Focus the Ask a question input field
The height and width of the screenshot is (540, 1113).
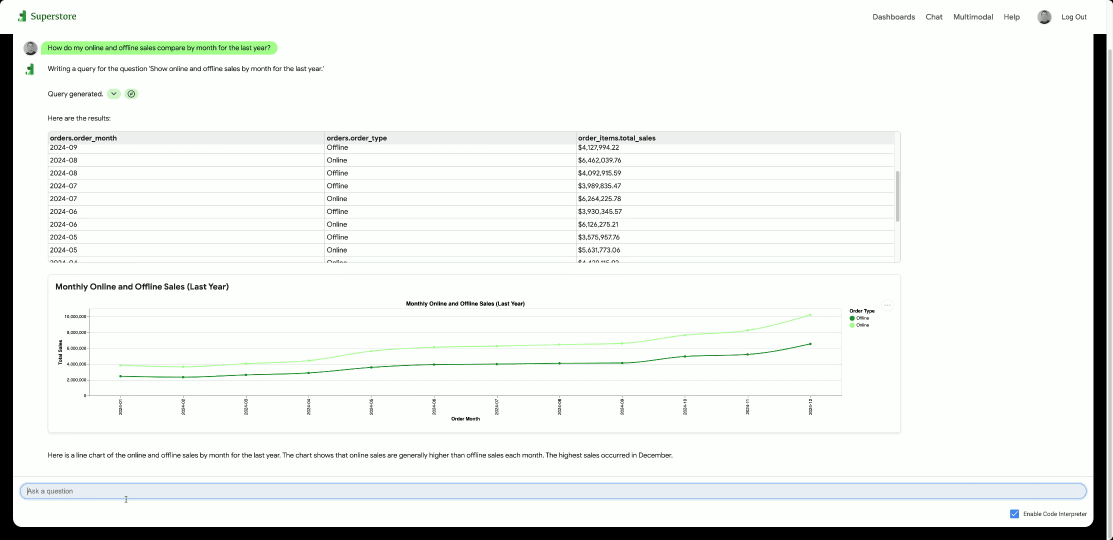coord(553,491)
